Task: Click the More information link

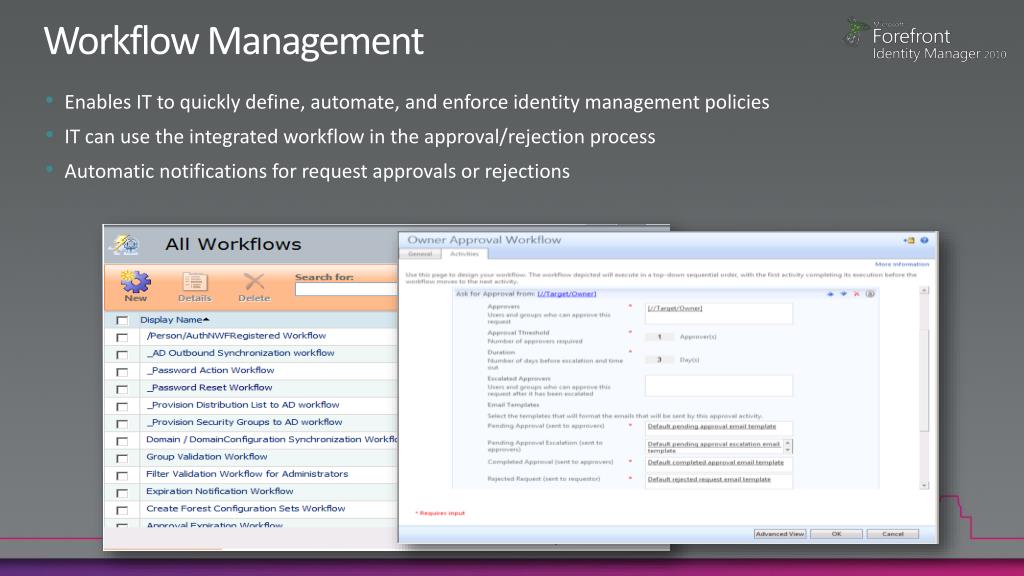Action: click(901, 264)
